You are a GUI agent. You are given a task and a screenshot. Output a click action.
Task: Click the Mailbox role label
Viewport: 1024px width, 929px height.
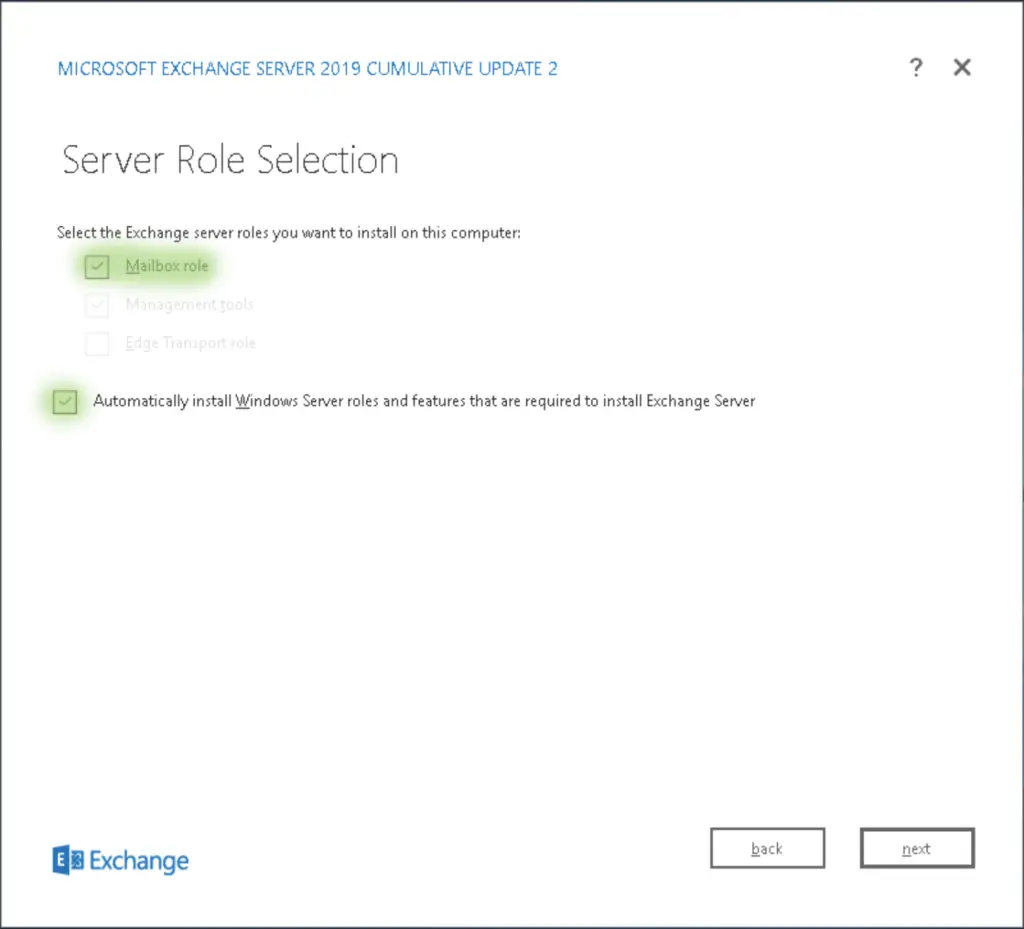click(x=167, y=266)
